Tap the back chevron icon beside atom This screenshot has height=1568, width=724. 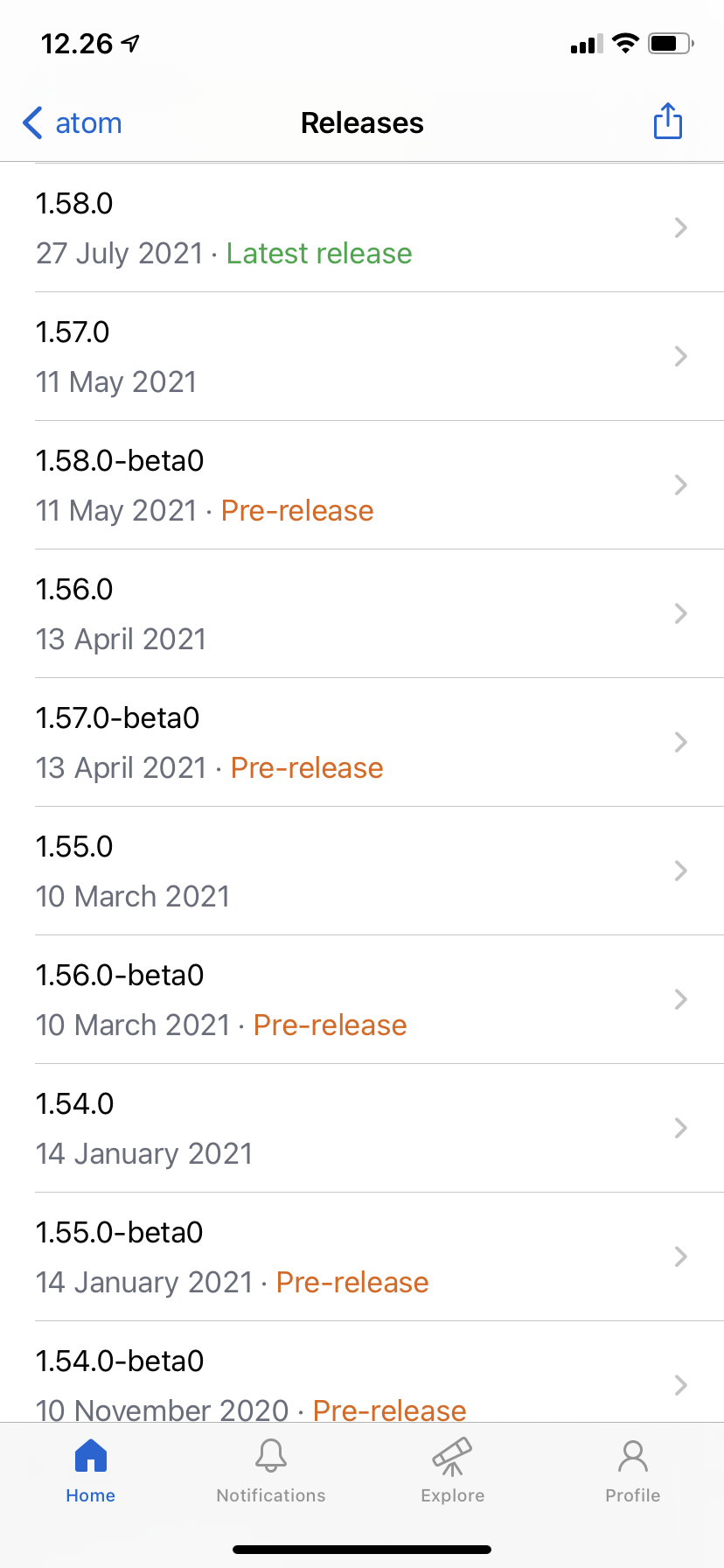32,123
